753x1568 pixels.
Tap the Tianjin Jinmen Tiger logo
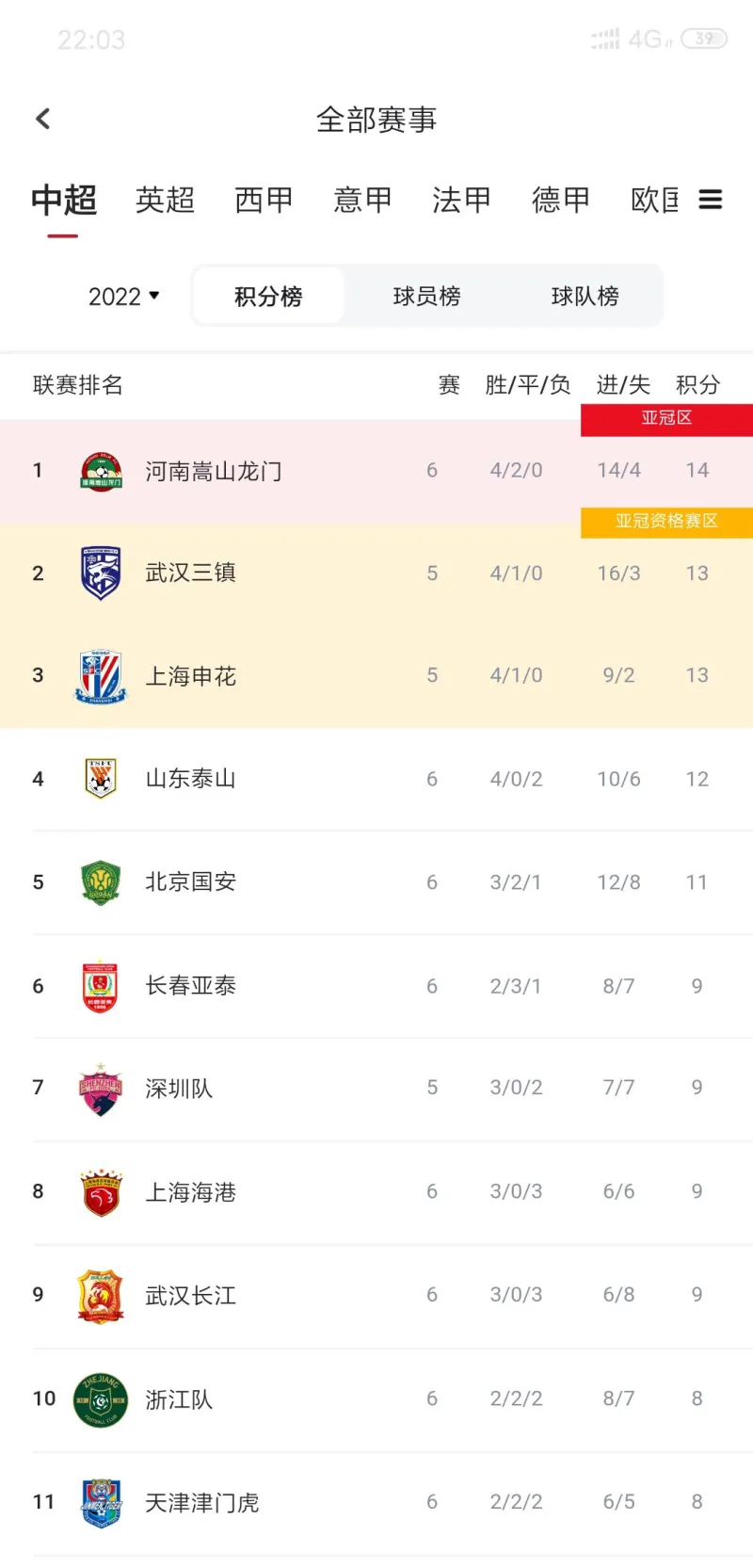101,1502
